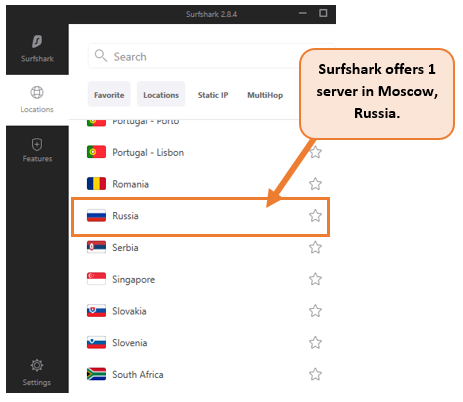This screenshot has width=463, height=402.
Task: Favorite Russia with its star
Action: click(x=315, y=216)
